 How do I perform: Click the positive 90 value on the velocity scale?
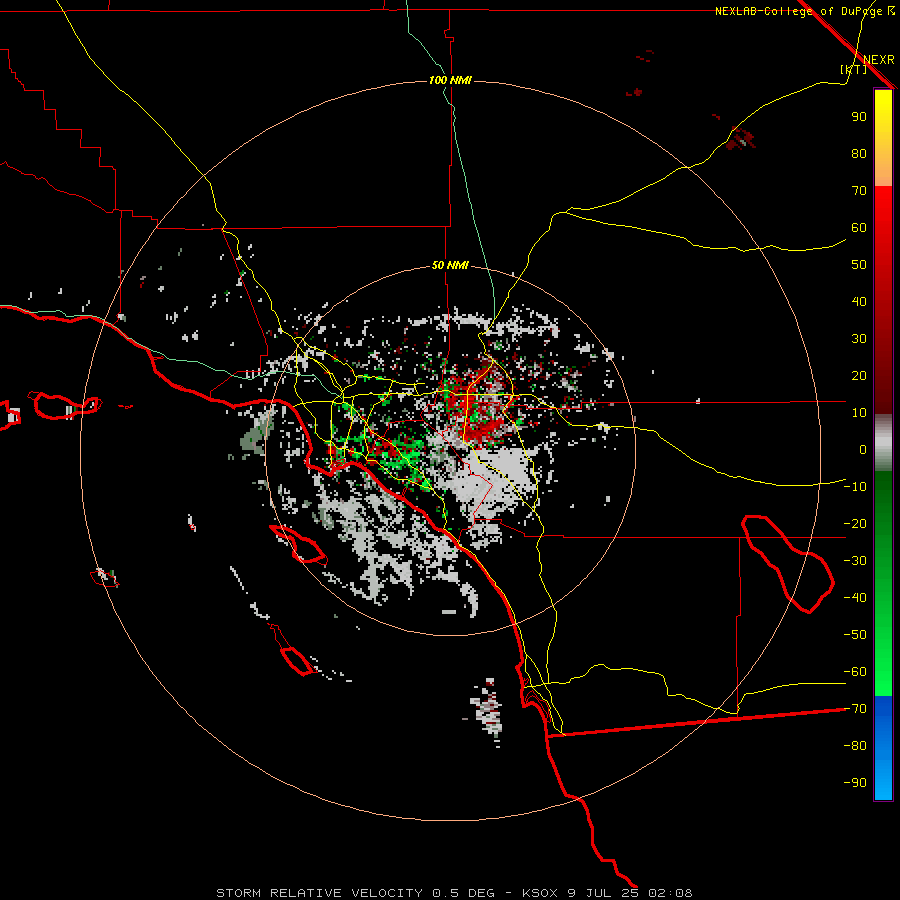pyautogui.click(x=859, y=117)
